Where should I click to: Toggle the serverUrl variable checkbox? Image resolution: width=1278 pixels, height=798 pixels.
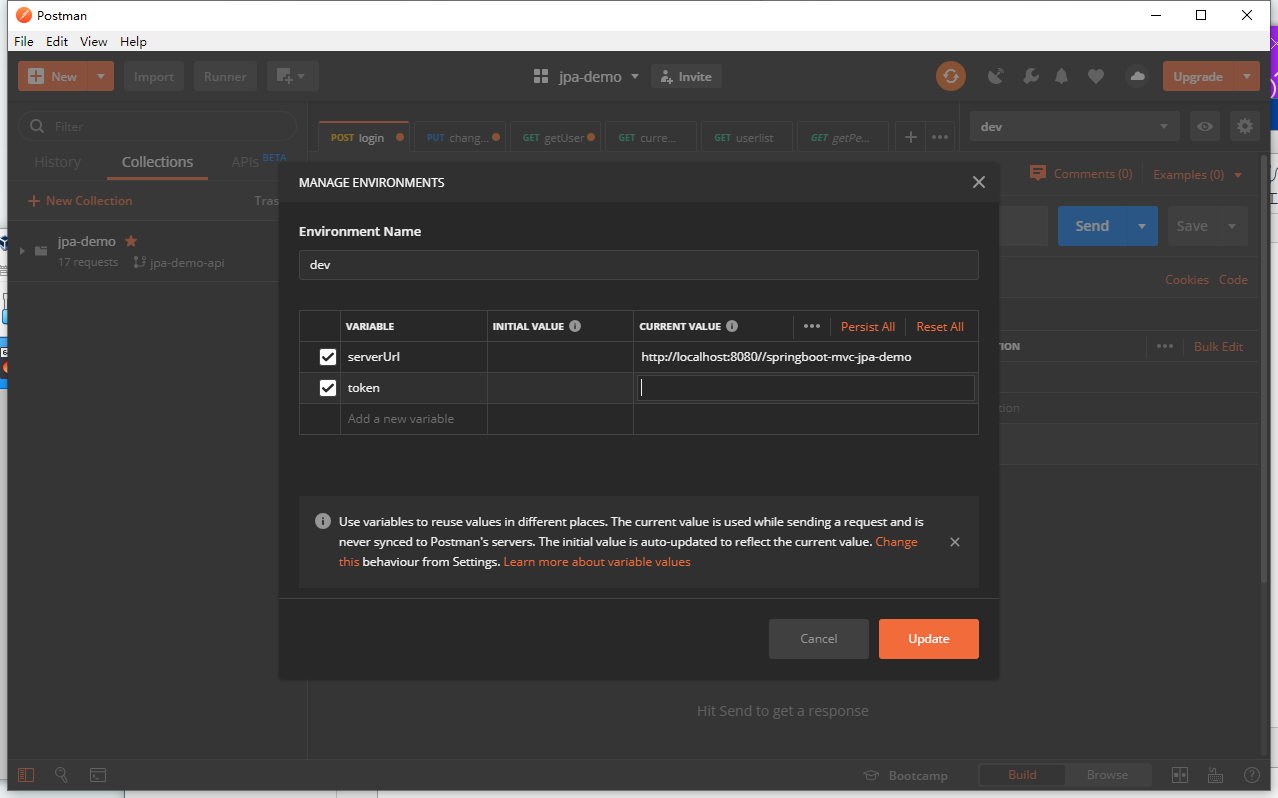[327, 357]
